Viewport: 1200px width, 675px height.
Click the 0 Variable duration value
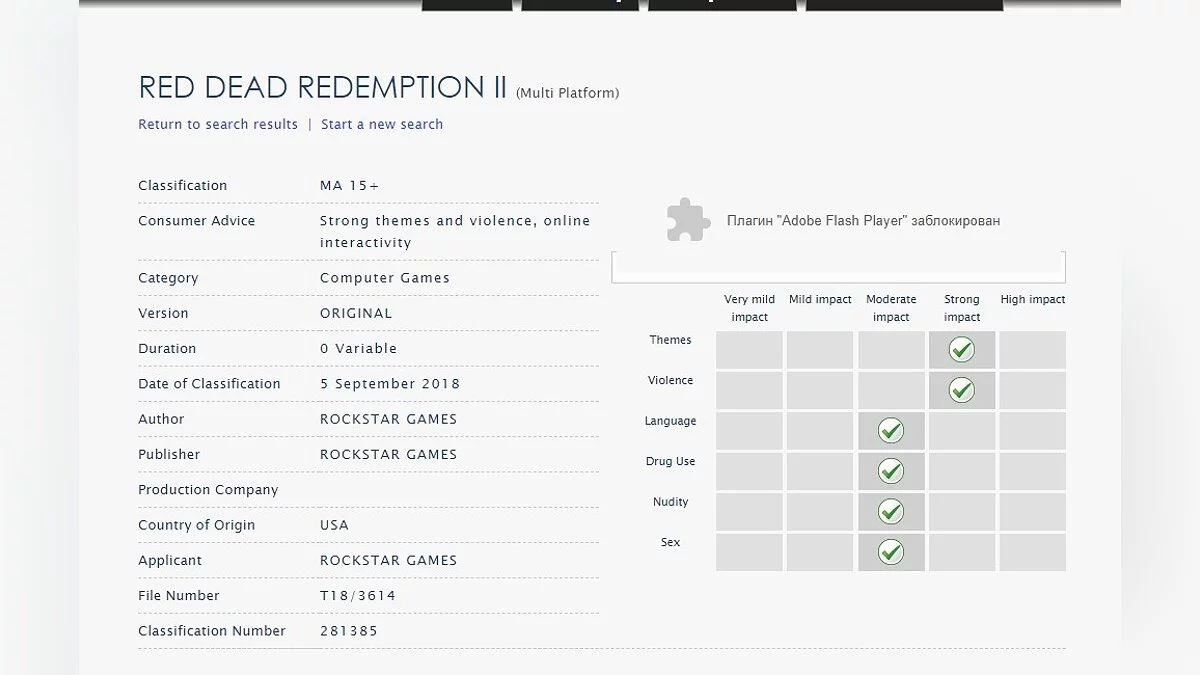pyautogui.click(x=358, y=348)
